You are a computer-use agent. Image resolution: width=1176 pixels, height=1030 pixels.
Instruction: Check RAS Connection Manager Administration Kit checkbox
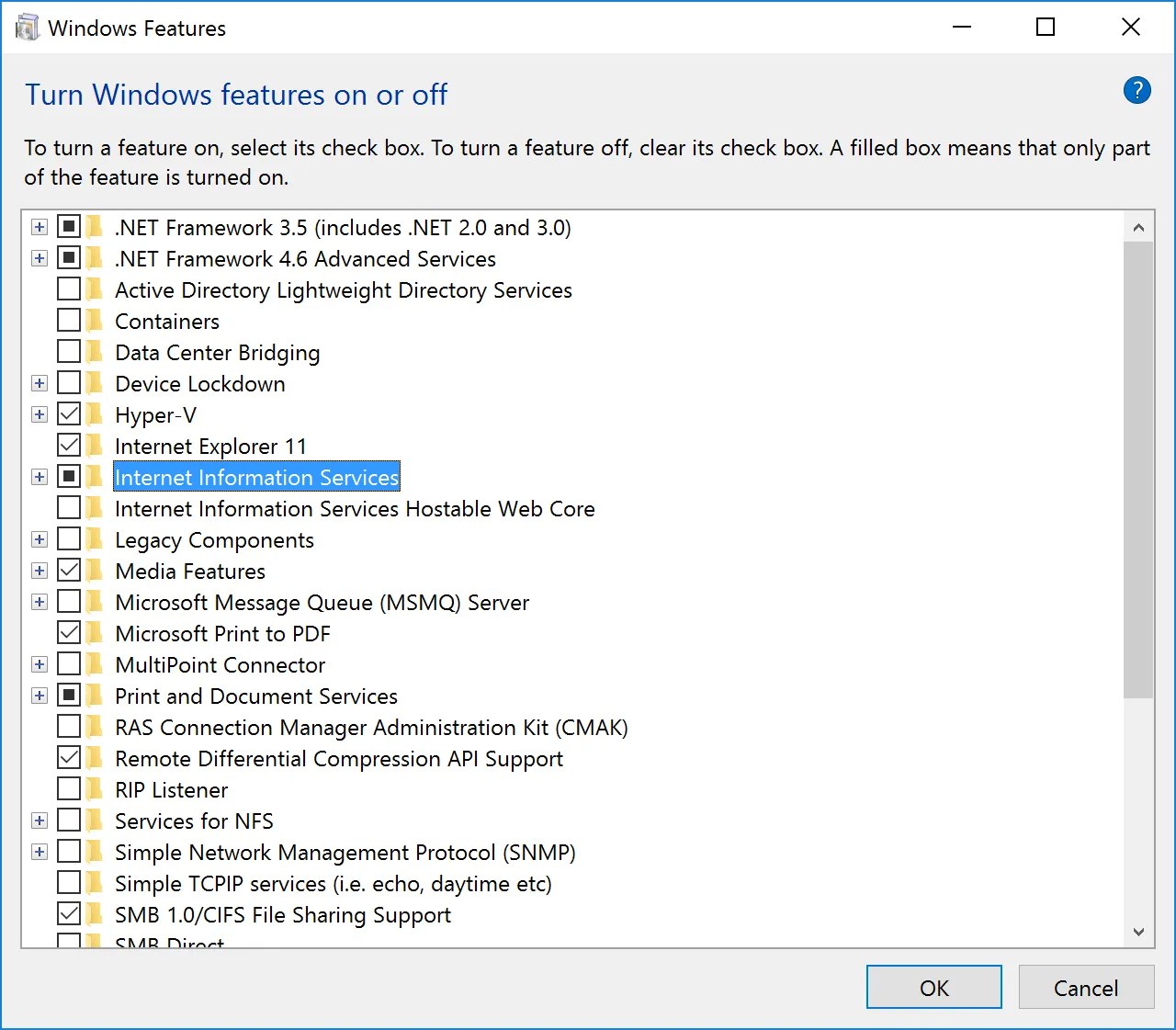69,726
